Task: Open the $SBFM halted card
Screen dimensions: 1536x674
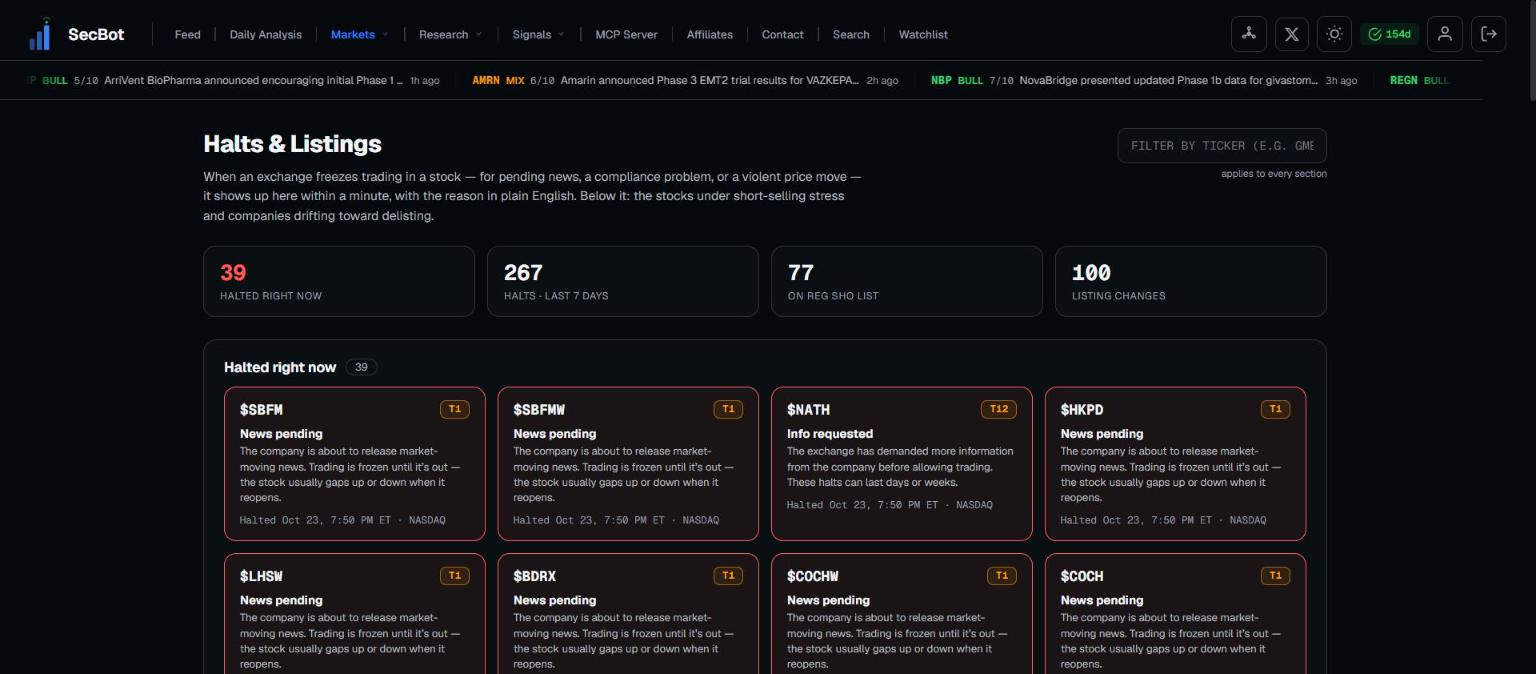Action: [355, 464]
